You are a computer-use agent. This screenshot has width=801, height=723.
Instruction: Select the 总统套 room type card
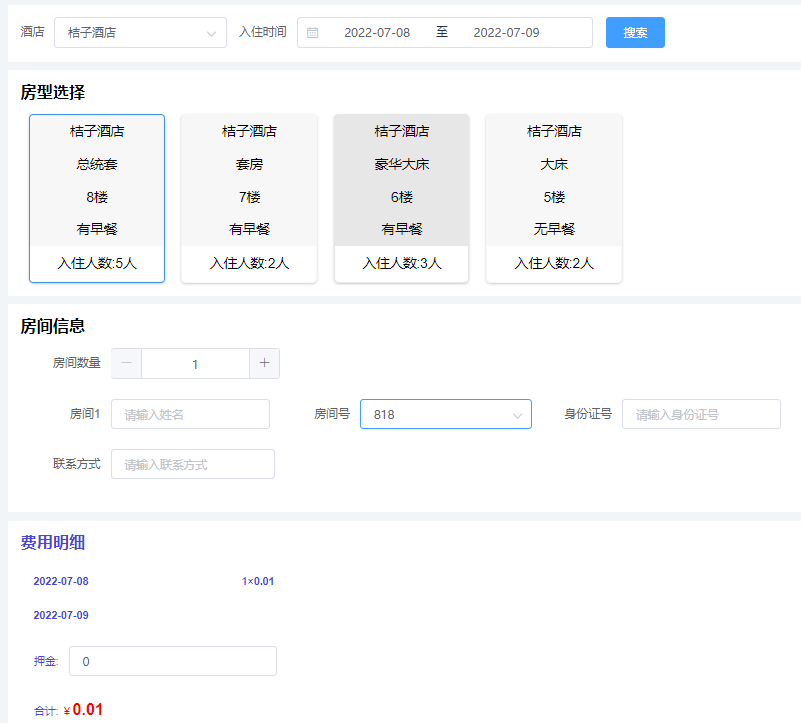97,180
